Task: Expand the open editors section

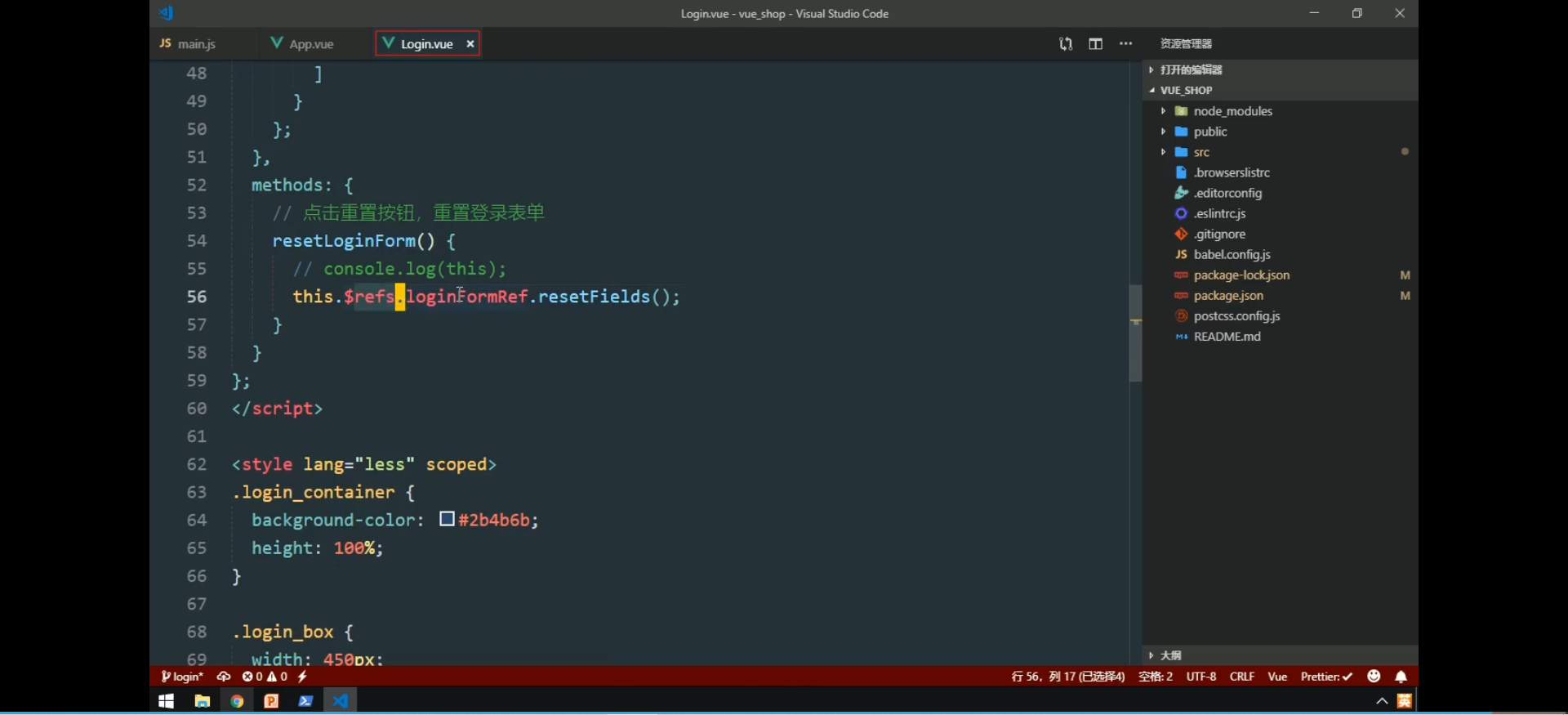Action: pyautogui.click(x=1280, y=69)
